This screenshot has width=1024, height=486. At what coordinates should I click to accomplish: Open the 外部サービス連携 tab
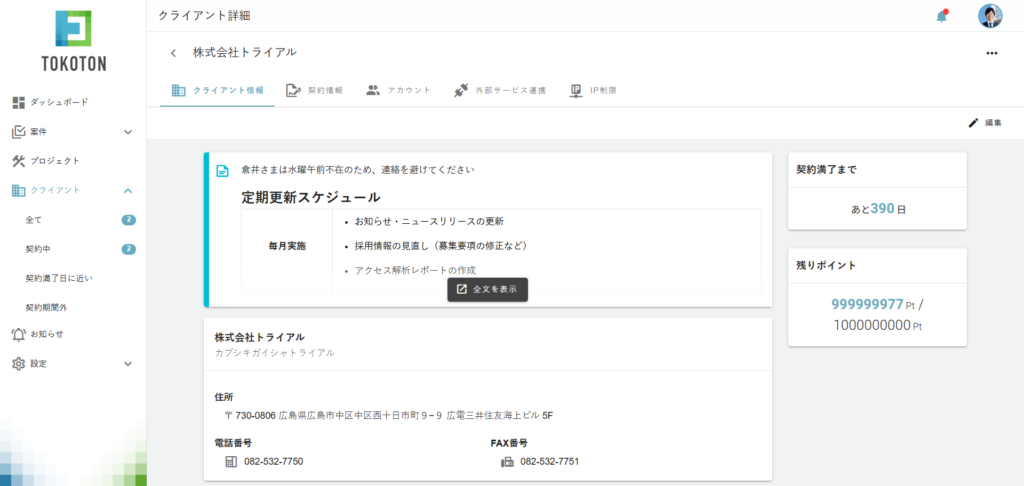pos(499,90)
